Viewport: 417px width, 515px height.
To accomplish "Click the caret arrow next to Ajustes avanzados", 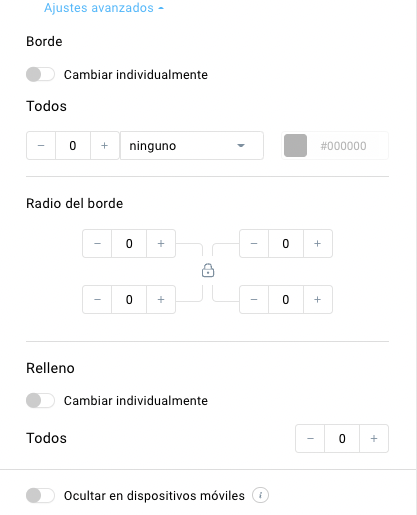I will click(161, 9).
